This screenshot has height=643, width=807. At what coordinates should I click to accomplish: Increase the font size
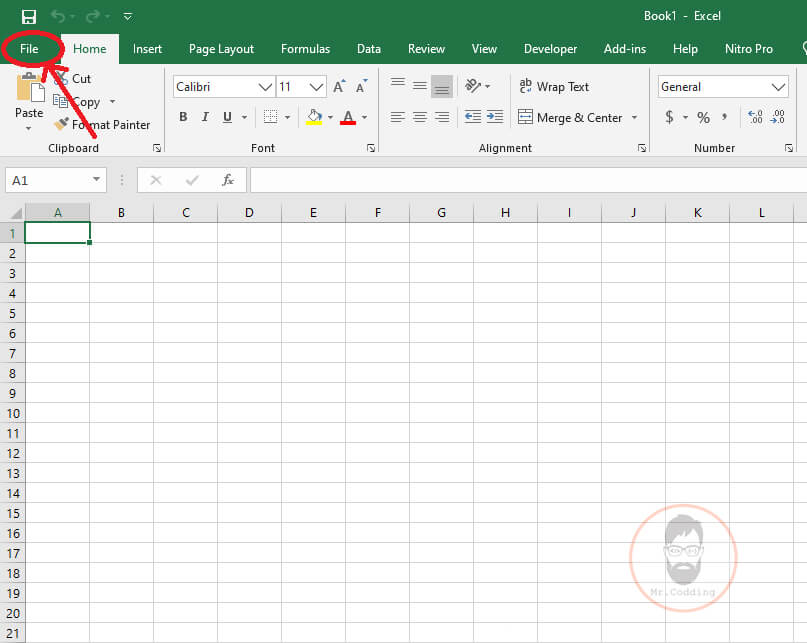[x=339, y=86]
